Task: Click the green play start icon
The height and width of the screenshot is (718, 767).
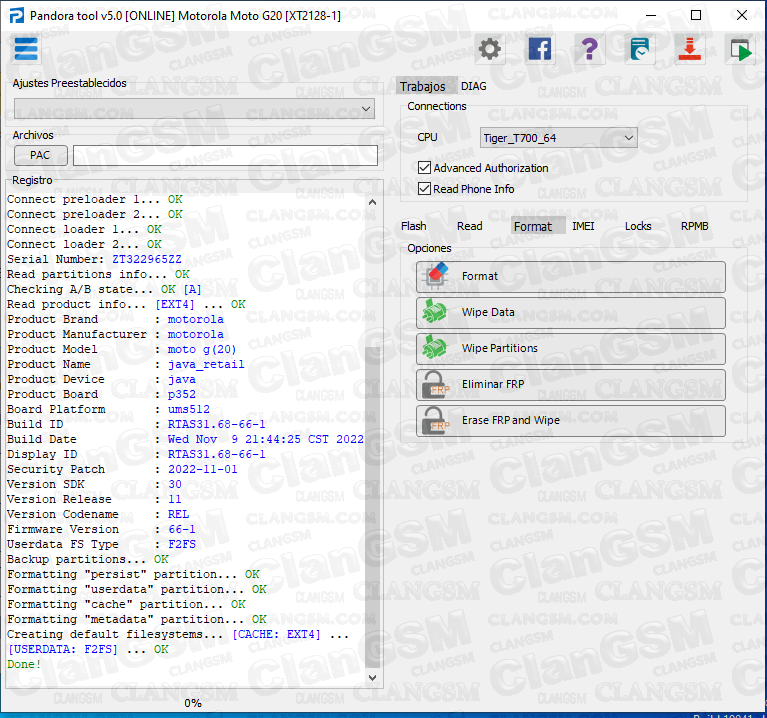Action: [740, 49]
